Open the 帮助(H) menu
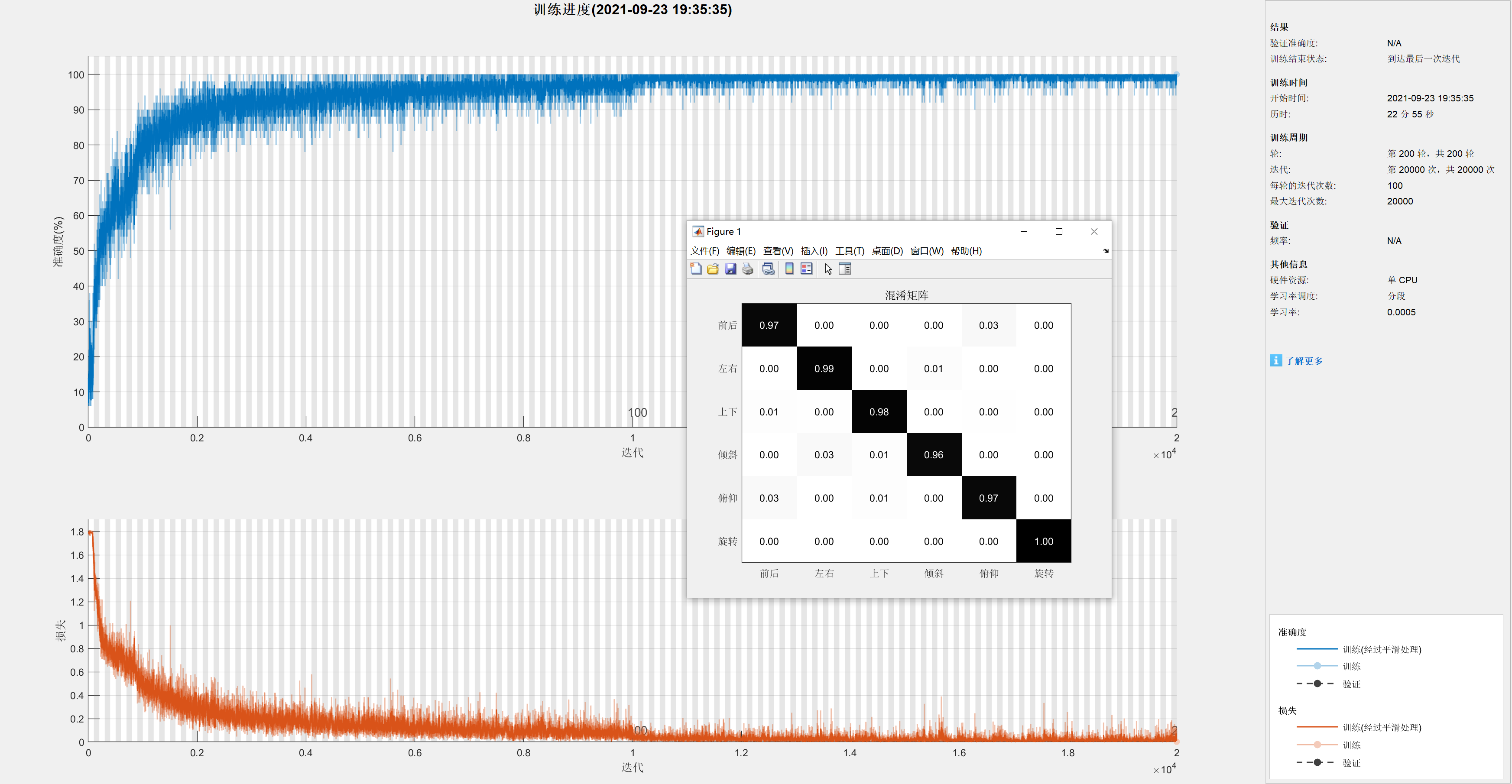Image resolution: width=1512 pixels, height=784 pixels. point(966,251)
